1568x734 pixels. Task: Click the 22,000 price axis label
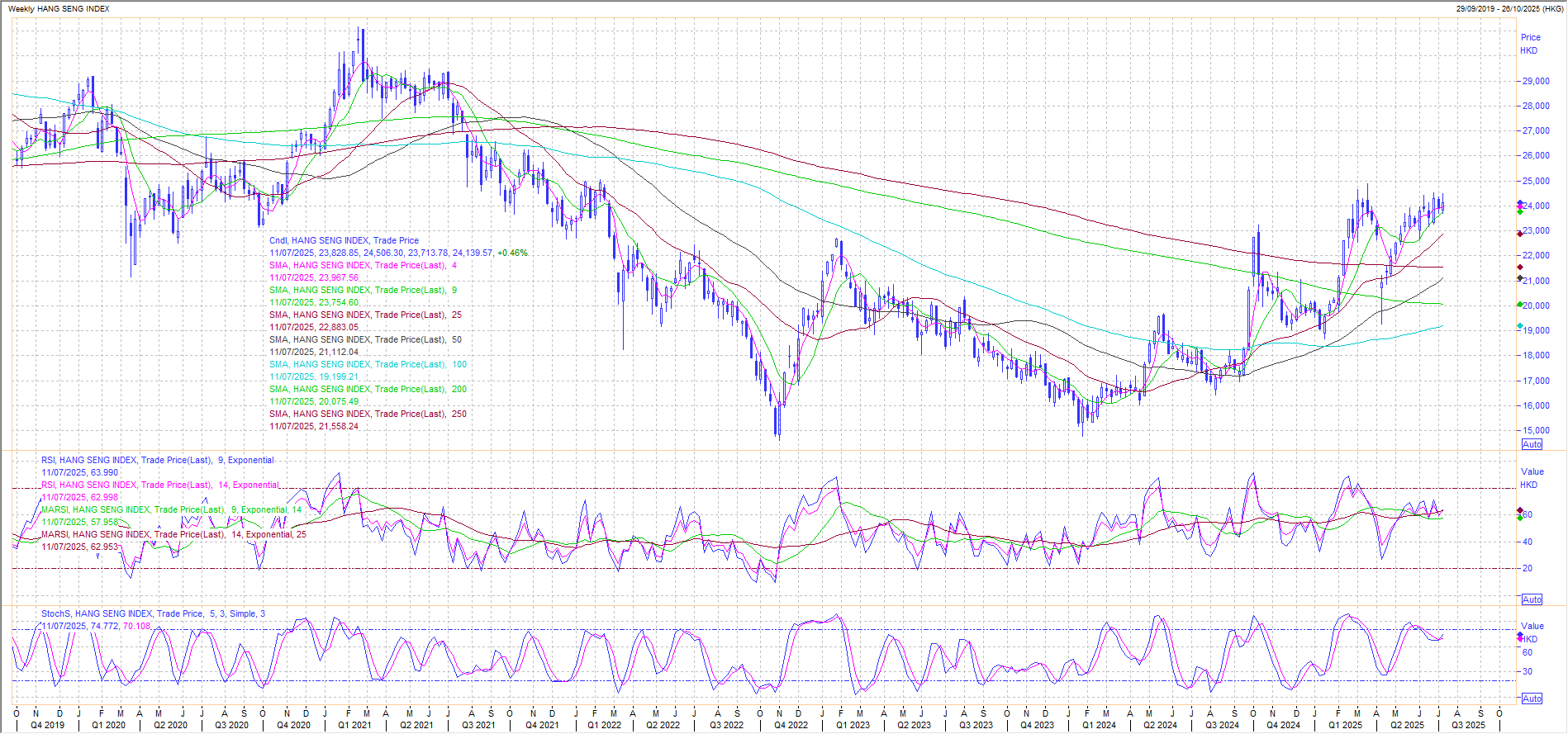click(x=1537, y=255)
